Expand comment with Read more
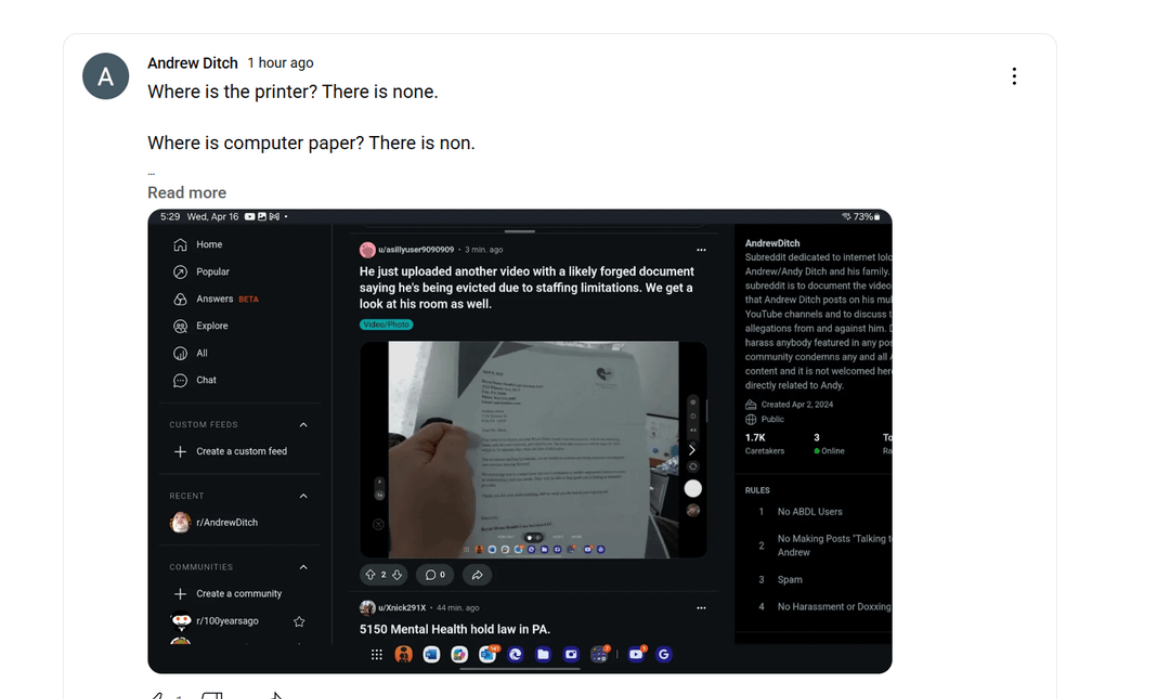 (187, 192)
